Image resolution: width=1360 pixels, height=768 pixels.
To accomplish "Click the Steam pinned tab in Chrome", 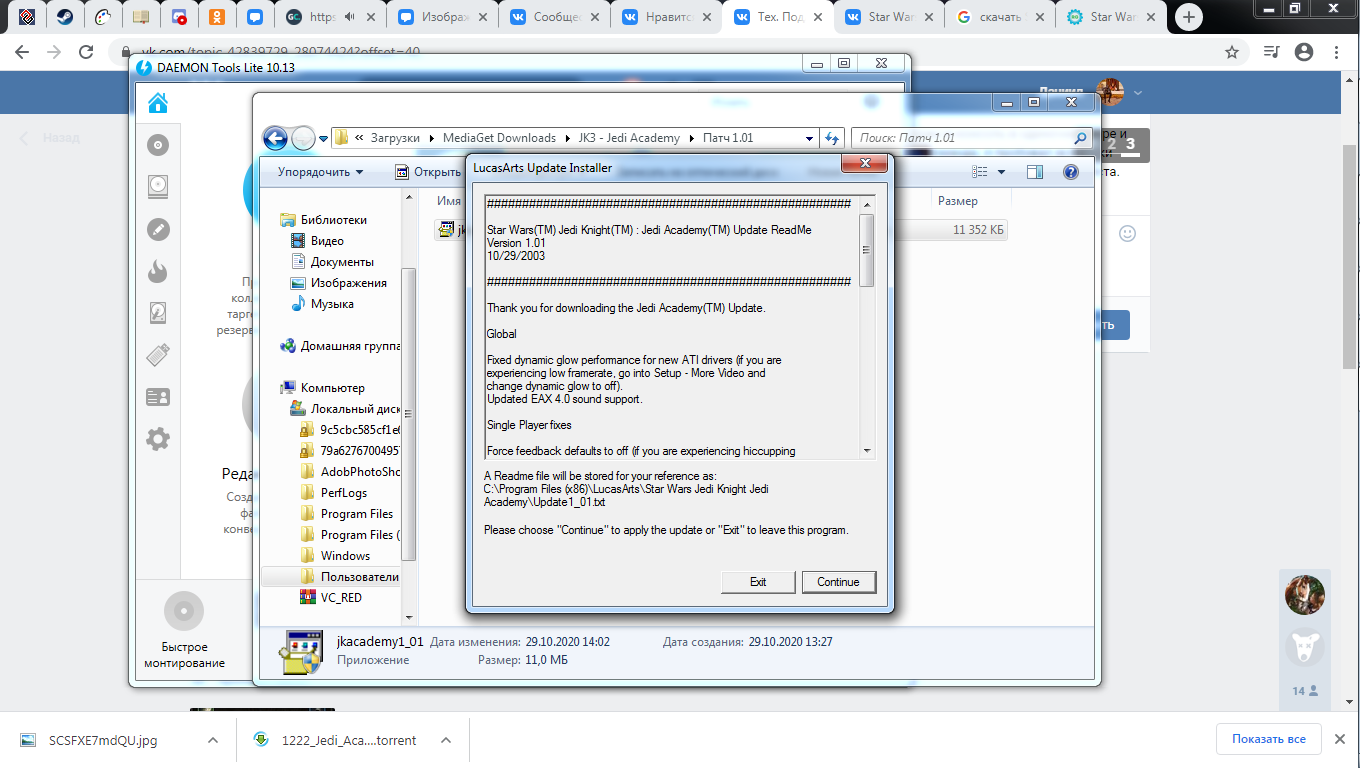I will coord(65,17).
